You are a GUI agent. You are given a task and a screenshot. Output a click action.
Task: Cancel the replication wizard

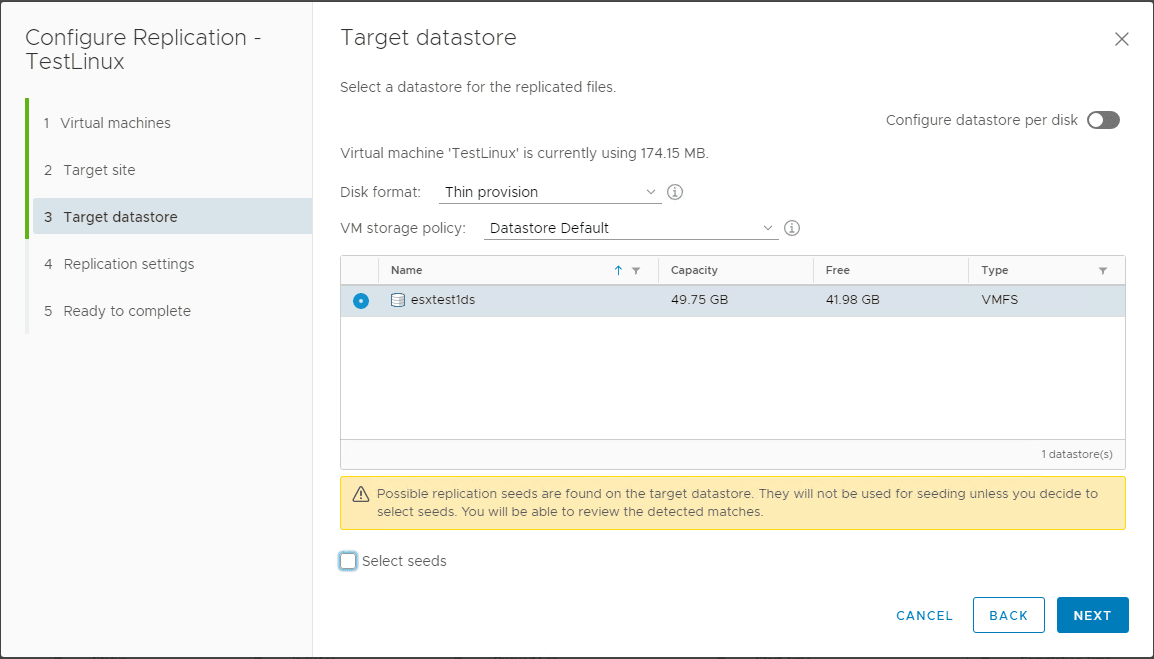click(924, 615)
